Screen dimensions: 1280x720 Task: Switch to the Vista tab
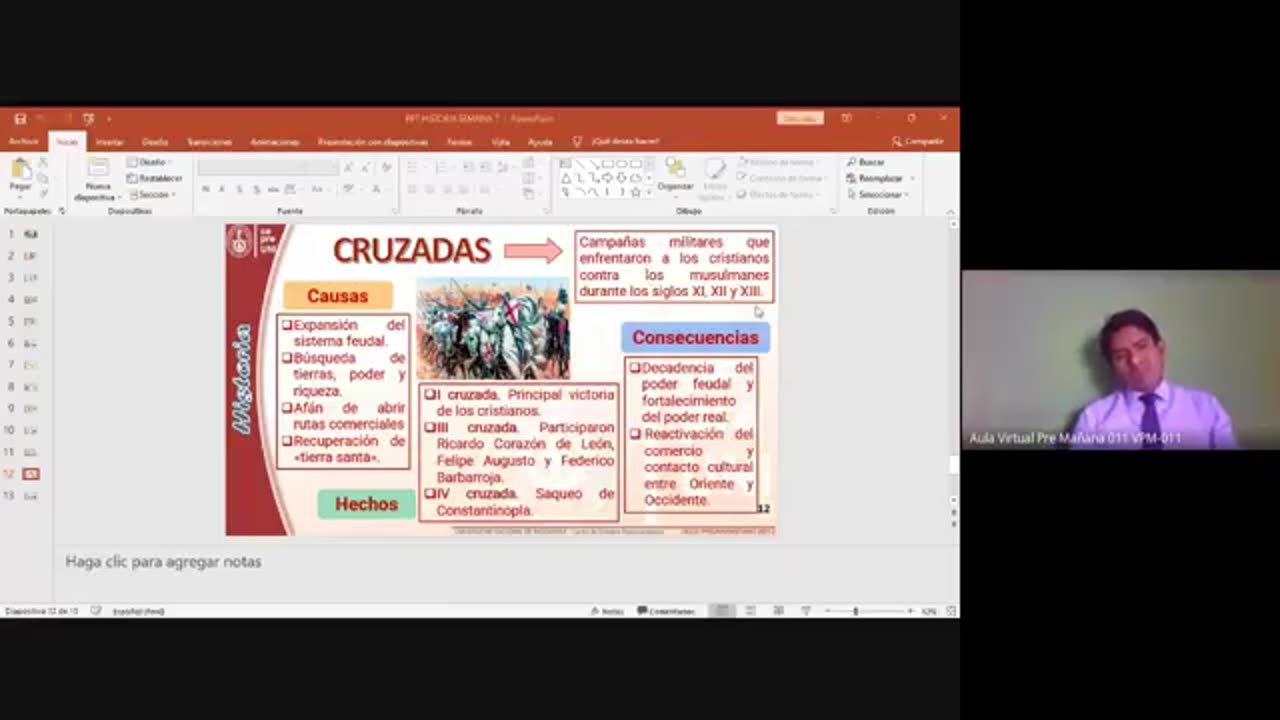pyautogui.click(x=500, y=141)
